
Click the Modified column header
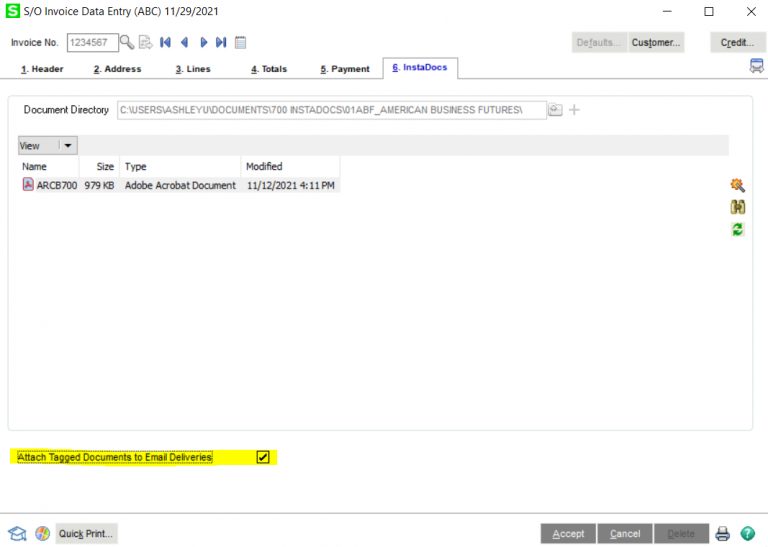pos(265,166)
